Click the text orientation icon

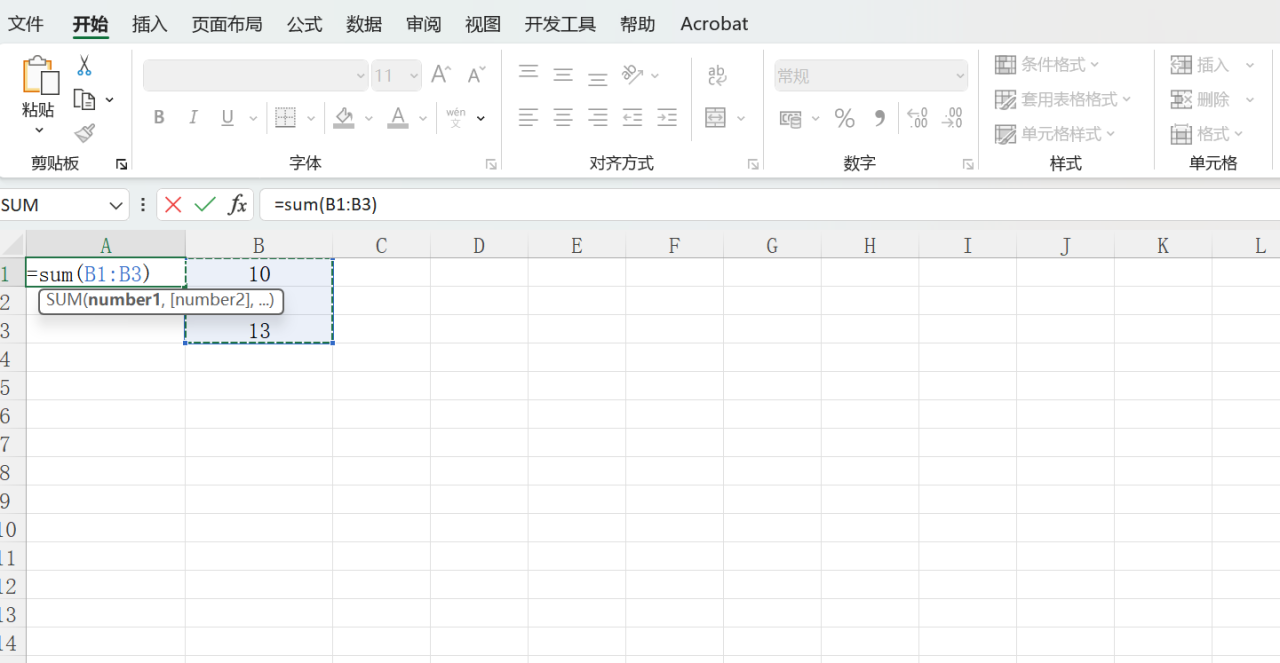[632, 75]
